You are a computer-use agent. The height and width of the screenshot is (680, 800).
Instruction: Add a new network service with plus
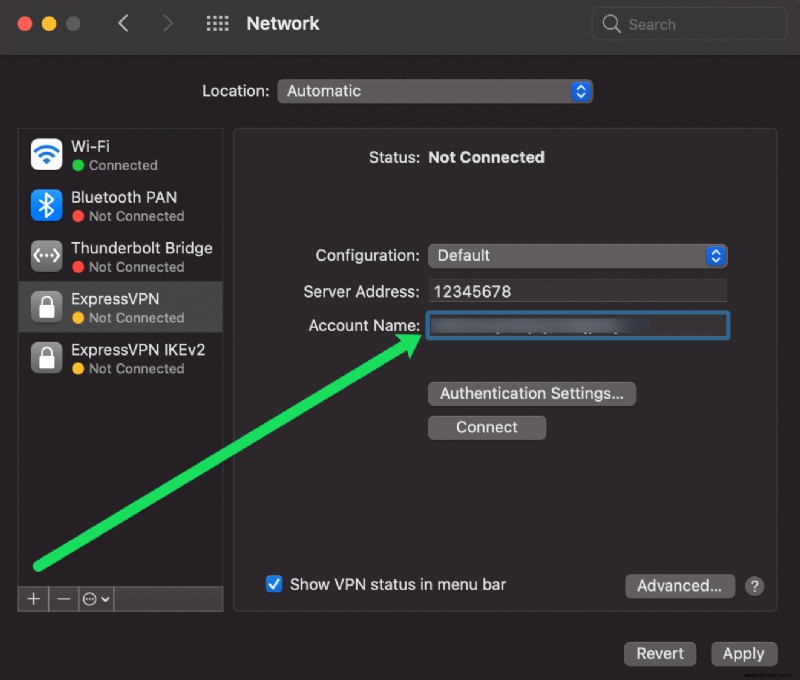34,599
